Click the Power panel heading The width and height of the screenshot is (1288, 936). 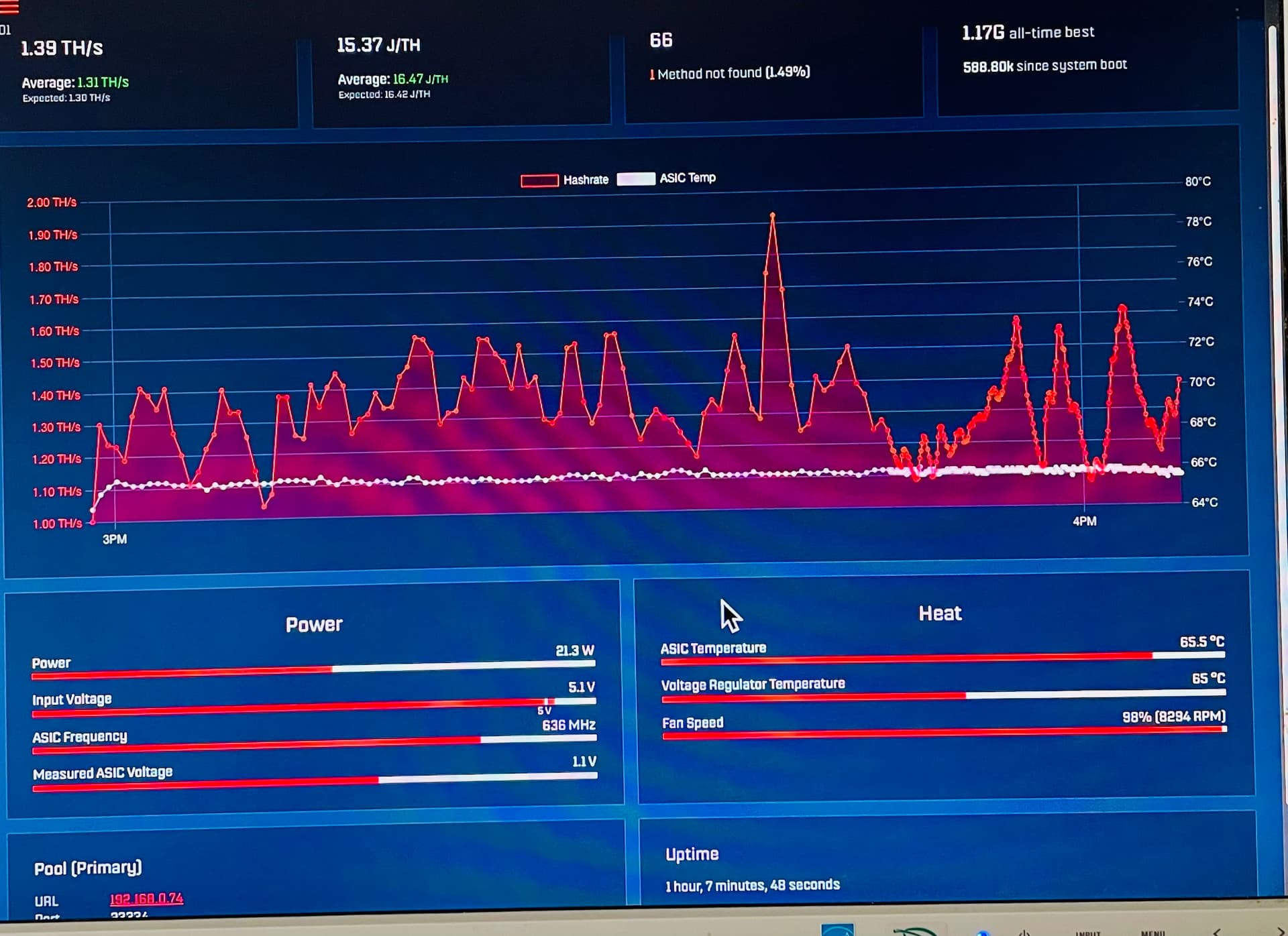point(314,624)
